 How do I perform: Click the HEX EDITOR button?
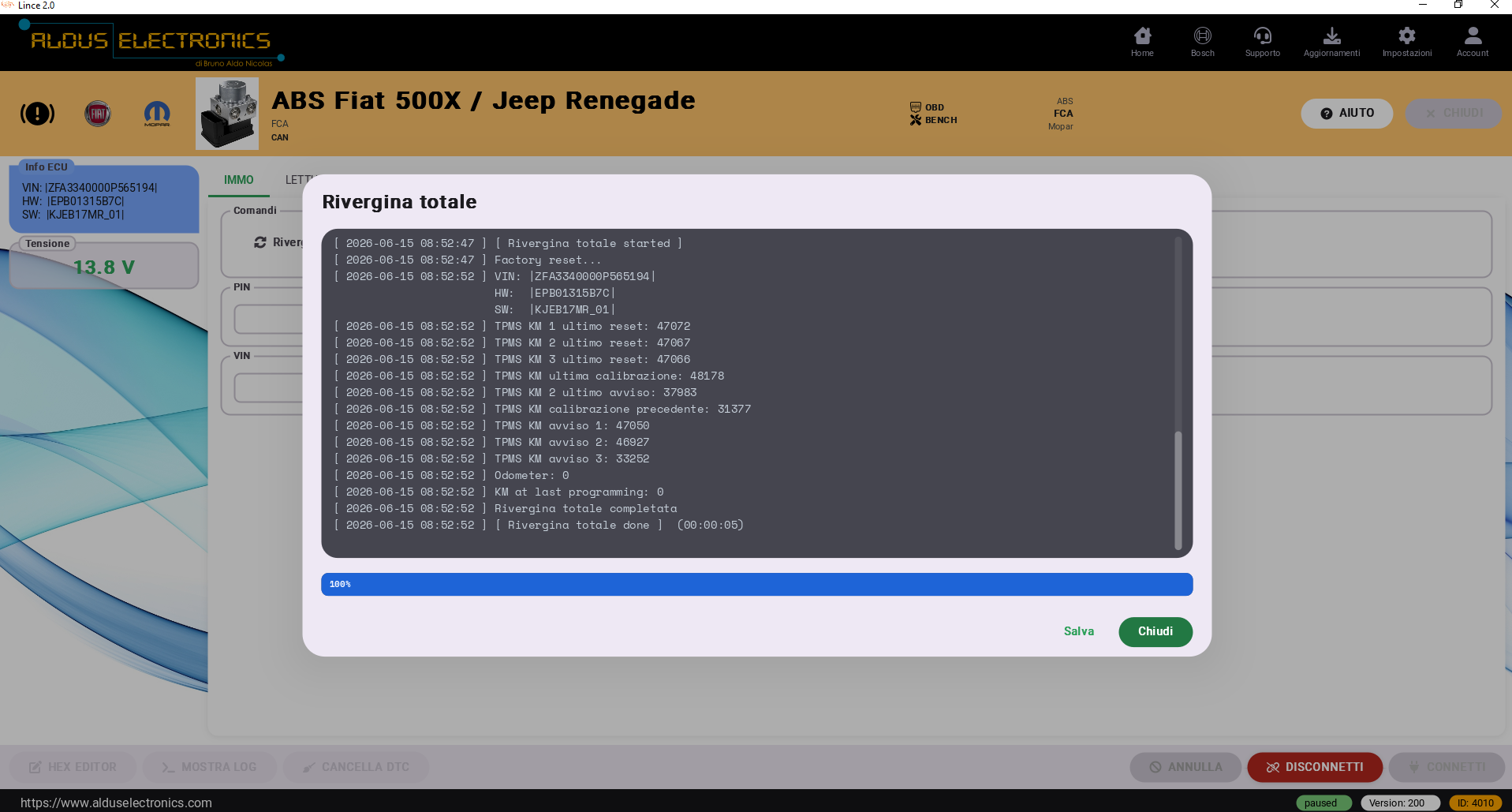[x=73, y=767]
